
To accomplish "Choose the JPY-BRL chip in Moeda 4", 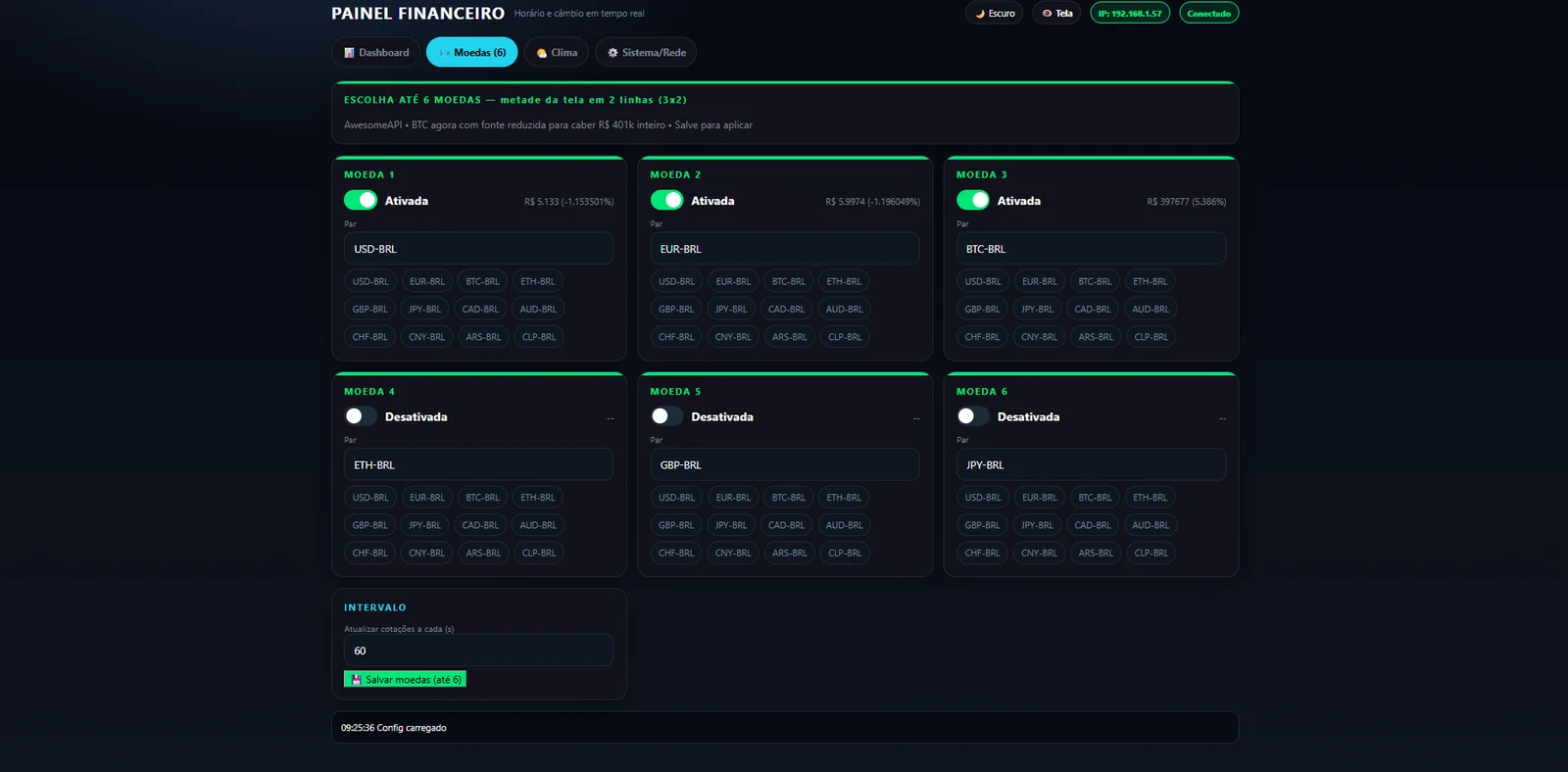I will [427, 525].
